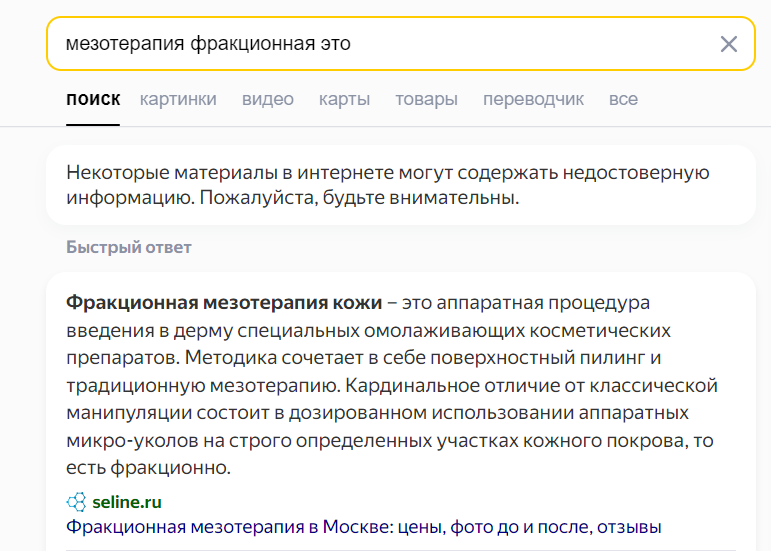Go to the товары tab
771x551 pixels.
pyautogui.click(x=426, y=99)
